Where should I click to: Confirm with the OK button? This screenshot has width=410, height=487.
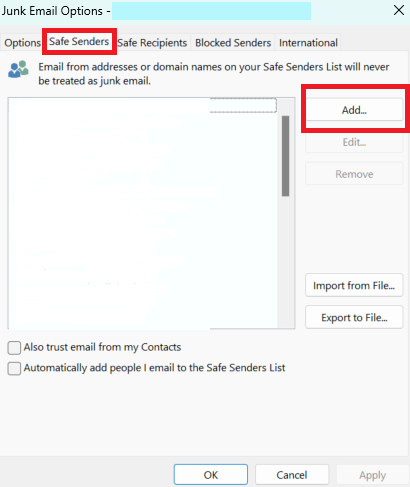pyautogui.click(x=211, y=475)
